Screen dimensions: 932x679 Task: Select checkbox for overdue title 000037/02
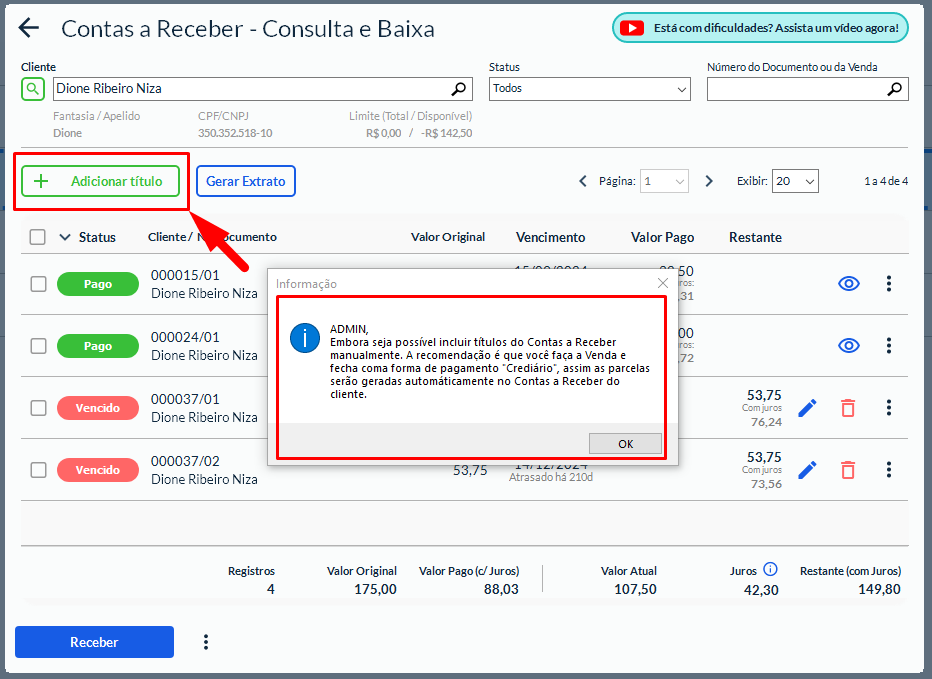point(38,470)
